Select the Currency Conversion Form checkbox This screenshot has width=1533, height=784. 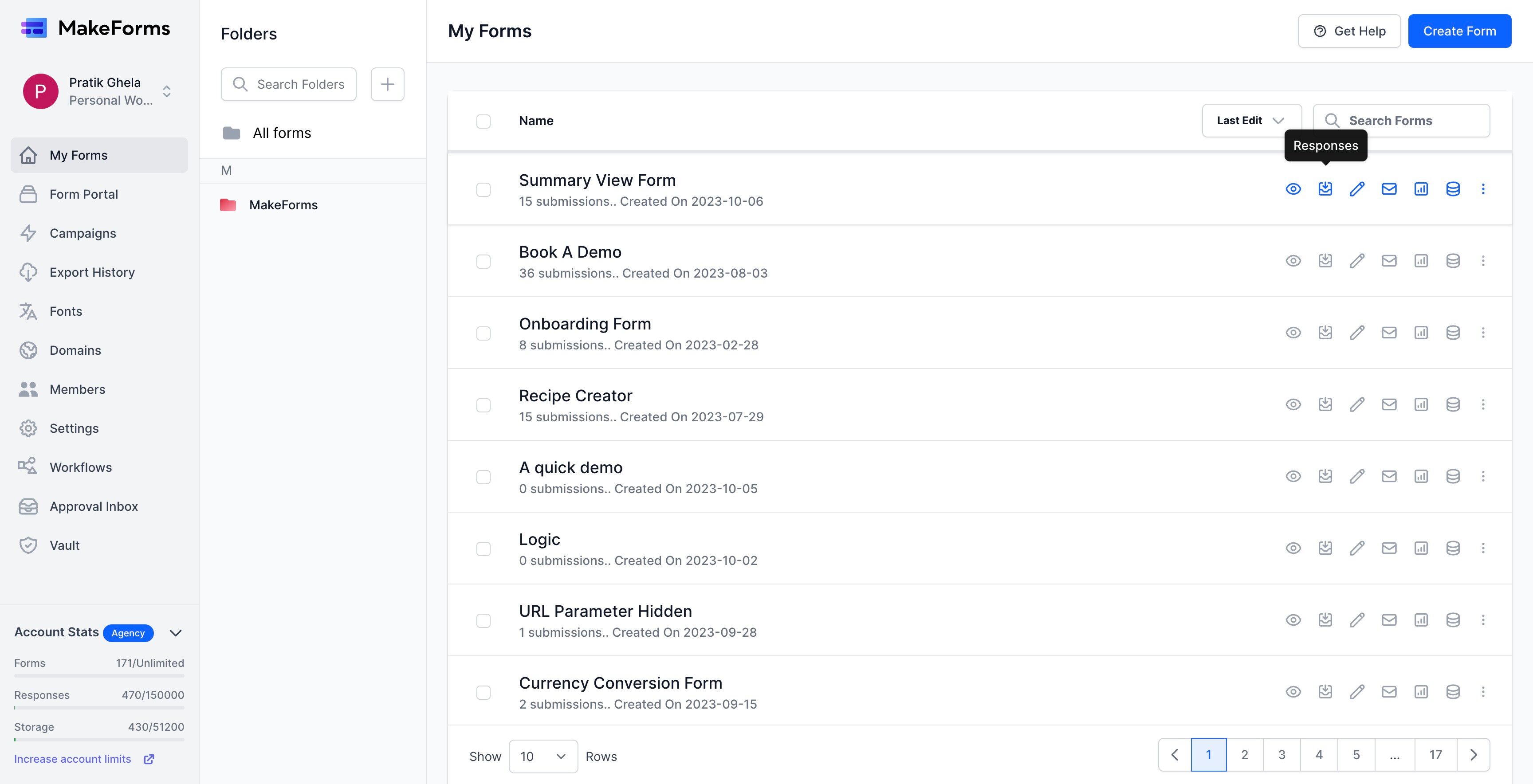483,693
